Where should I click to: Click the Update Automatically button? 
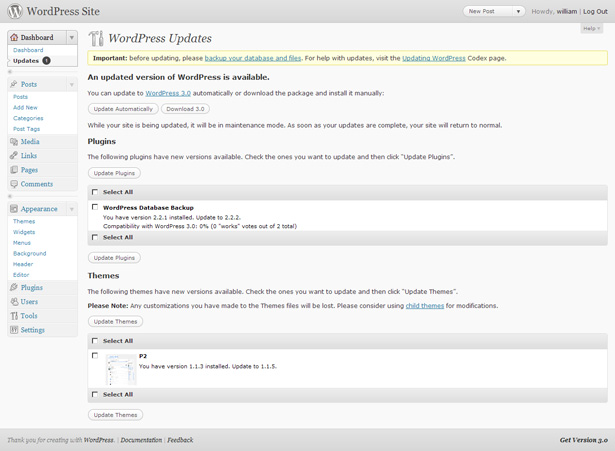click(x=123, y=109)
